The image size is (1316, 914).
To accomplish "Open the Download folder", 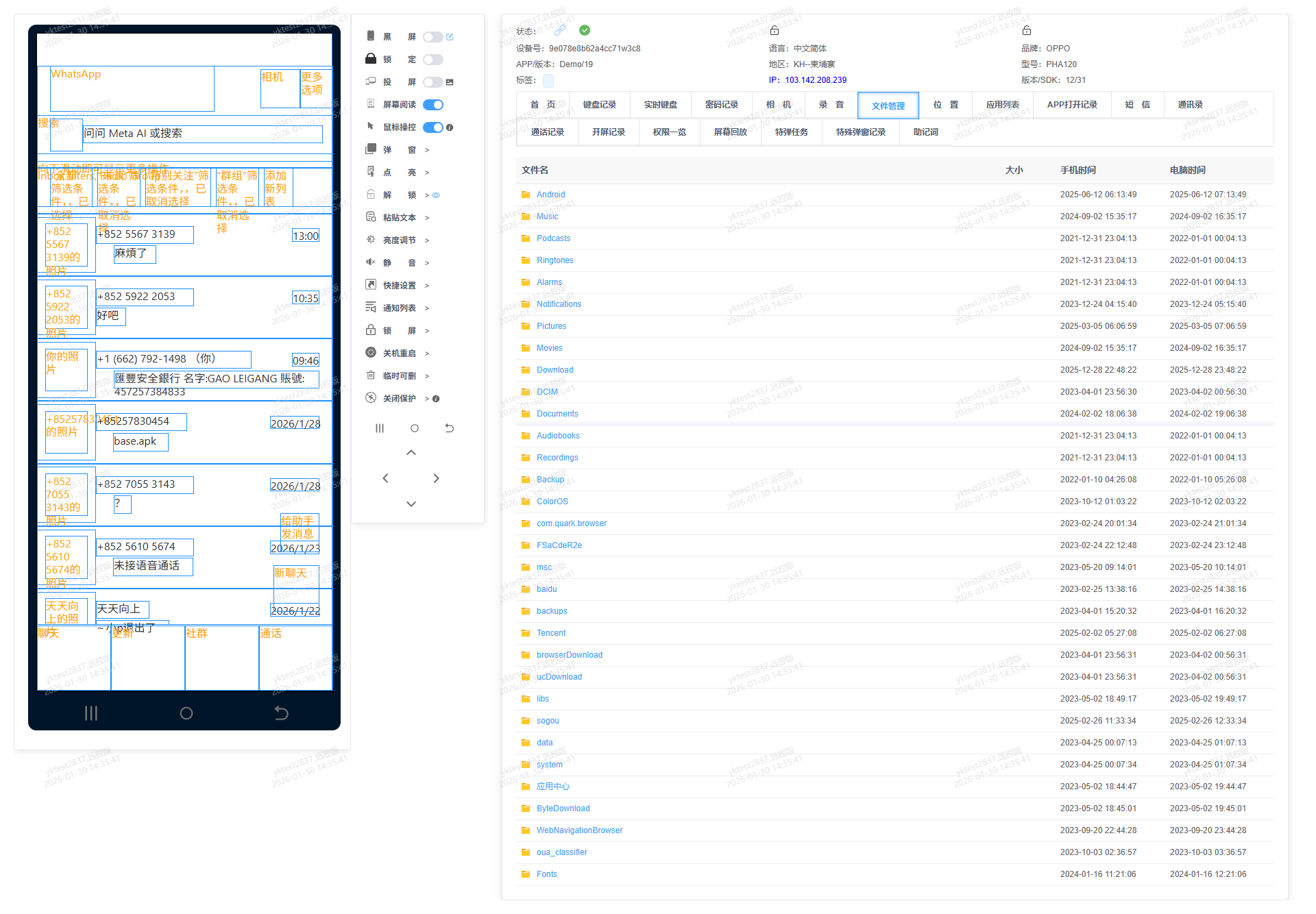I will [x=555, y=370].
